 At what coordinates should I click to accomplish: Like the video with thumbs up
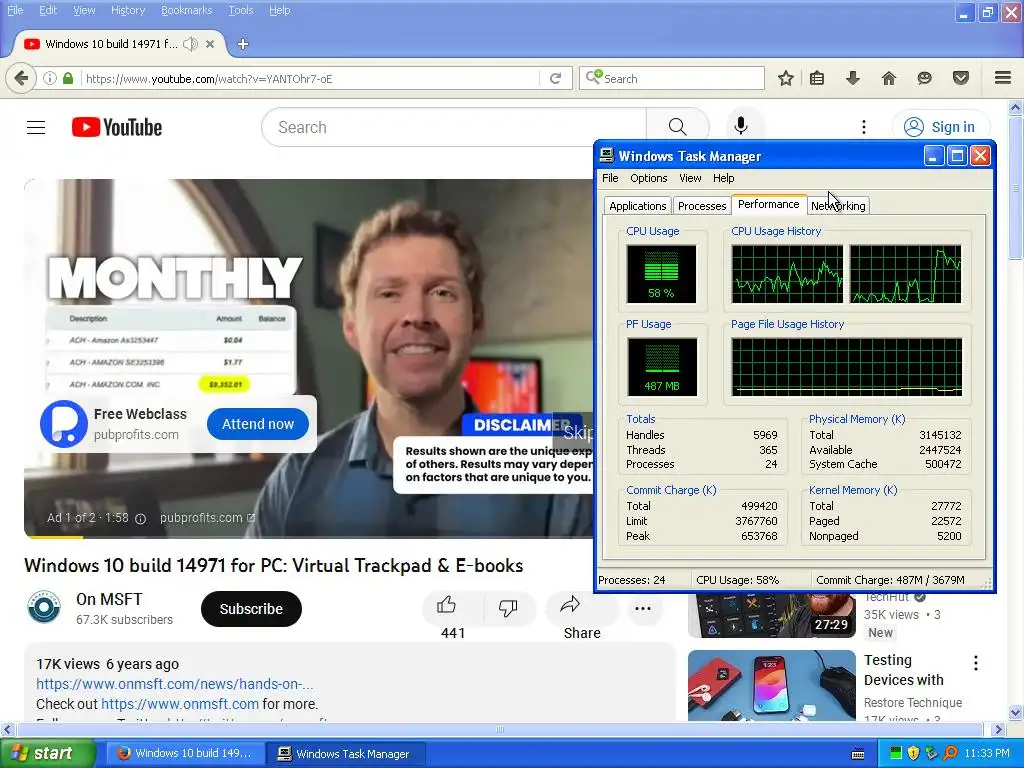coord(447,605)
